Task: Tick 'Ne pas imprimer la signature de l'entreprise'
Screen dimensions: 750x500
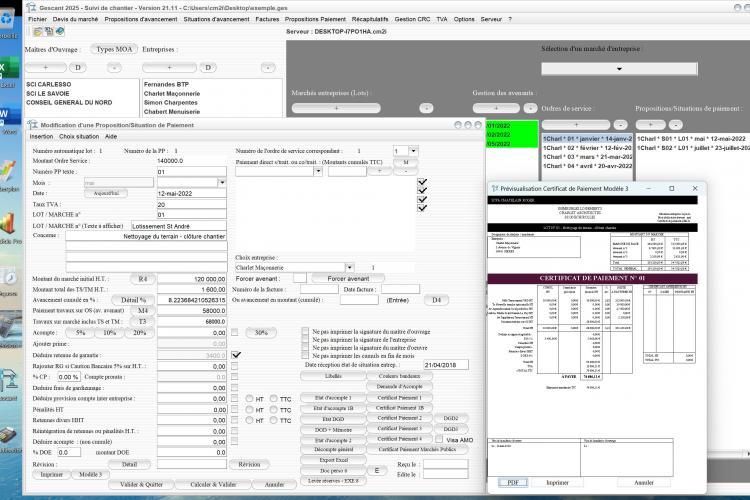Action: coord(305,339)
